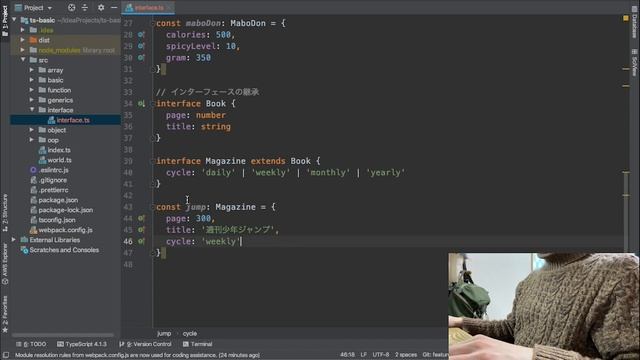Click the UTF-8 encoding status item
The image size is (640, 360).
[380, 355]
